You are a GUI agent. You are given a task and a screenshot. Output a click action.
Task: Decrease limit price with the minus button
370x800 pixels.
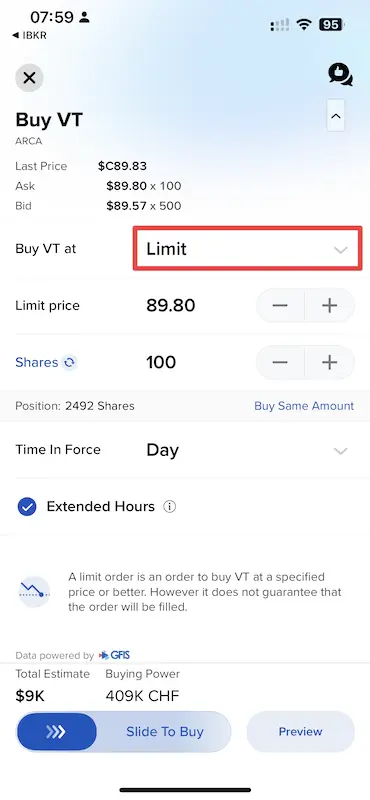click(x=280, y=306)
